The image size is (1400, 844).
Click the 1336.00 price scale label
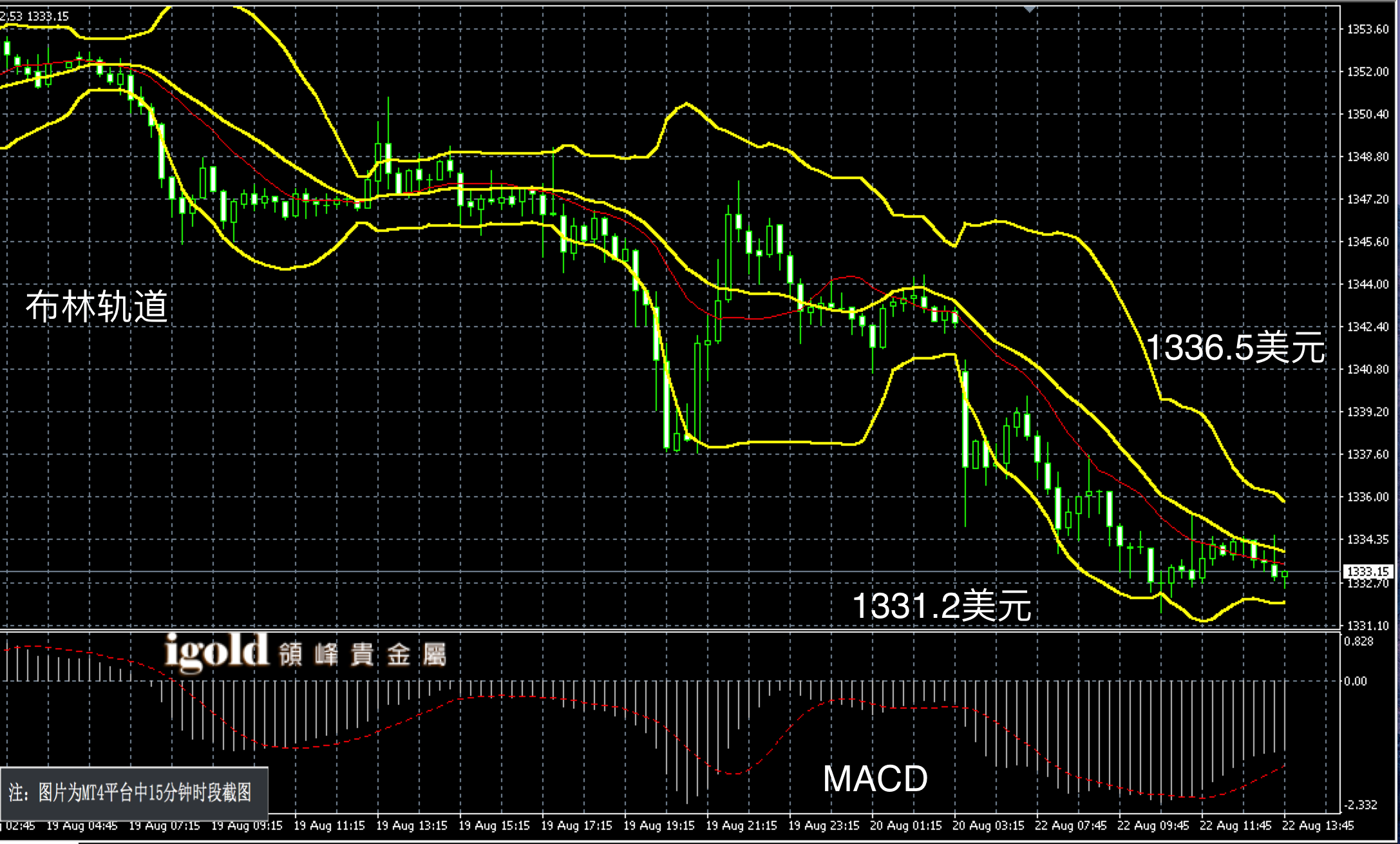click(1368, 497)
